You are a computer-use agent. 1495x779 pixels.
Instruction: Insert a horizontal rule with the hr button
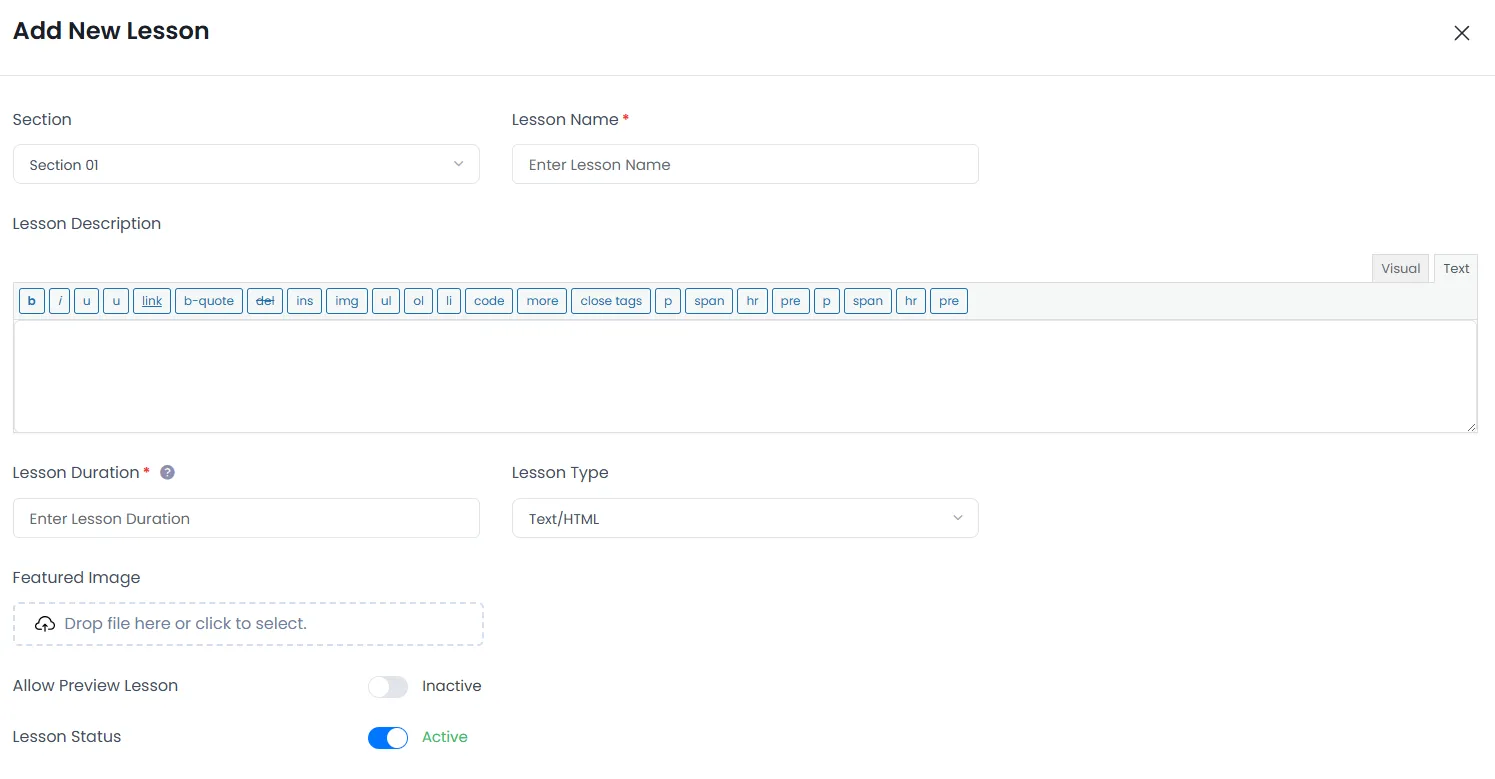click(x=752, y=300)
